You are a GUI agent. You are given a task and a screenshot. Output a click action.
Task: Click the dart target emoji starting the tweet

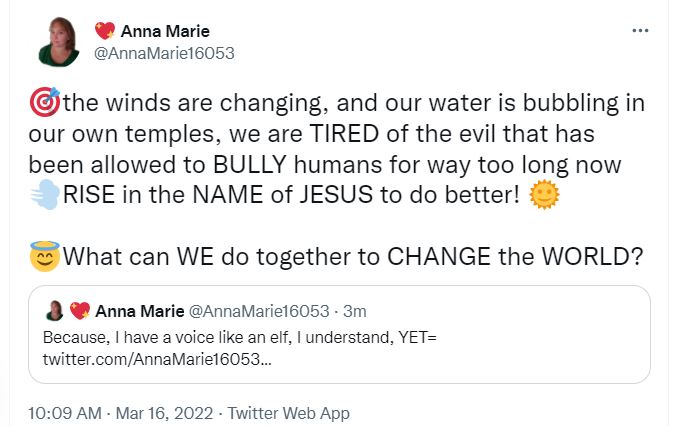coord(46,102)
